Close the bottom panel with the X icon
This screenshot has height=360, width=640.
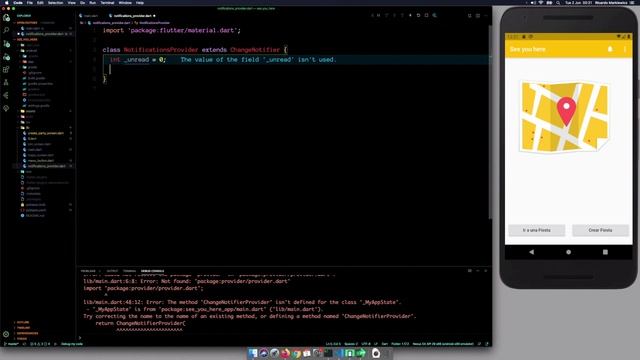486,271
